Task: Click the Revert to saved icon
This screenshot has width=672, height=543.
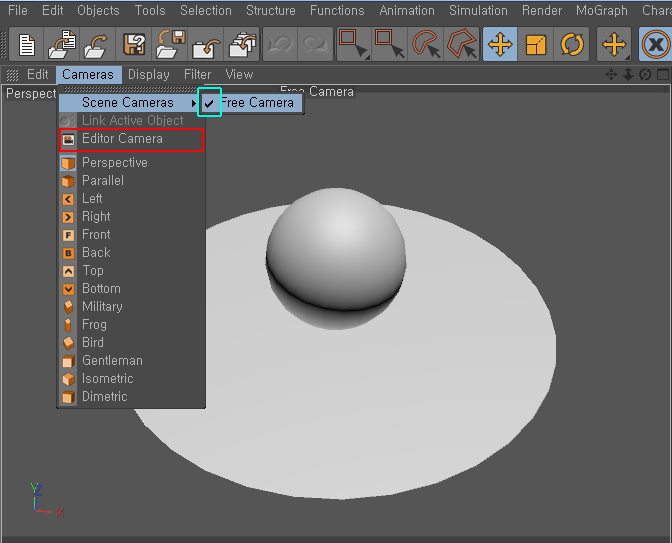Action: tap(98, 45)
